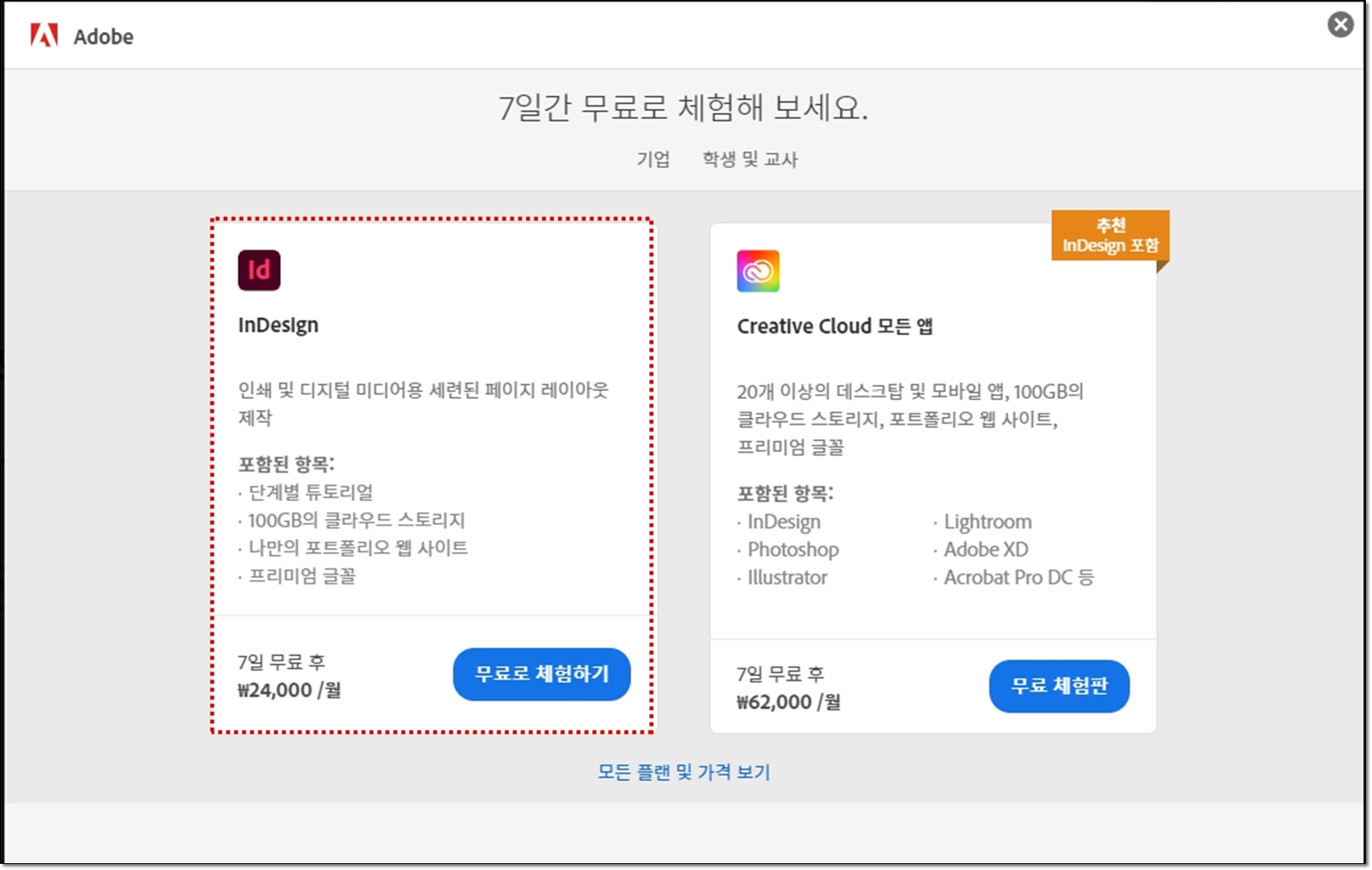Click the InDesign card title text
This screenshot has width=1372, height=870.
(278, 325)
